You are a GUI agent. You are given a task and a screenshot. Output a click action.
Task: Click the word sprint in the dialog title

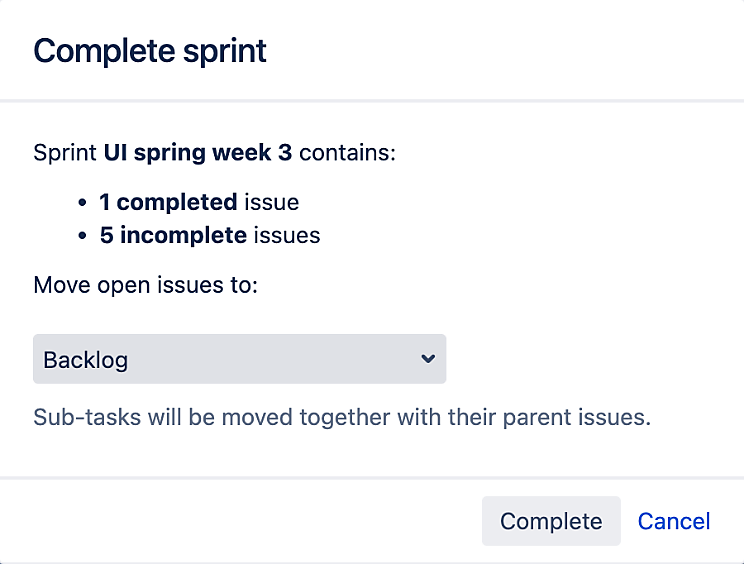click(x=225, y=52)
